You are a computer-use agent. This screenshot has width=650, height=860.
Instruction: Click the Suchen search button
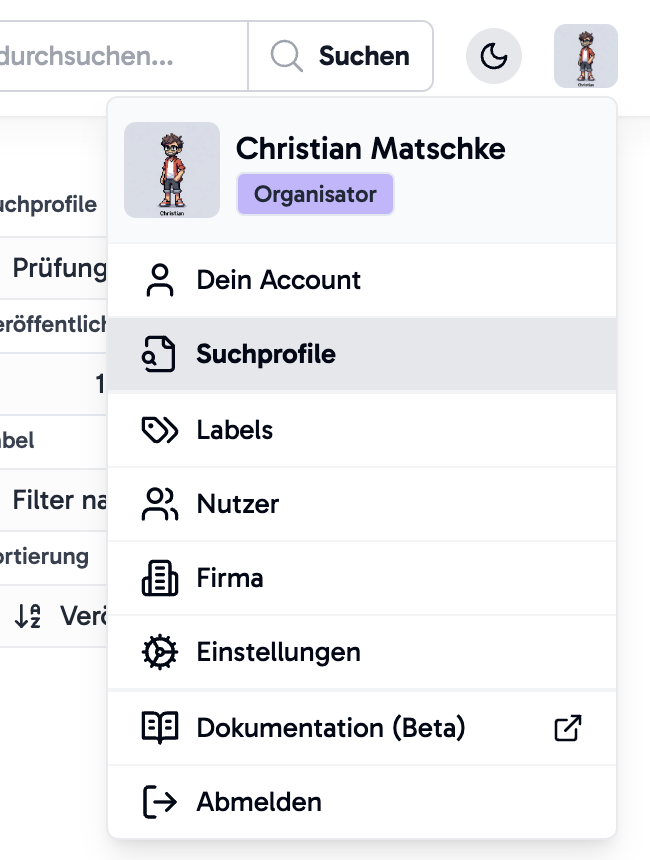click(x=340, y=56)
